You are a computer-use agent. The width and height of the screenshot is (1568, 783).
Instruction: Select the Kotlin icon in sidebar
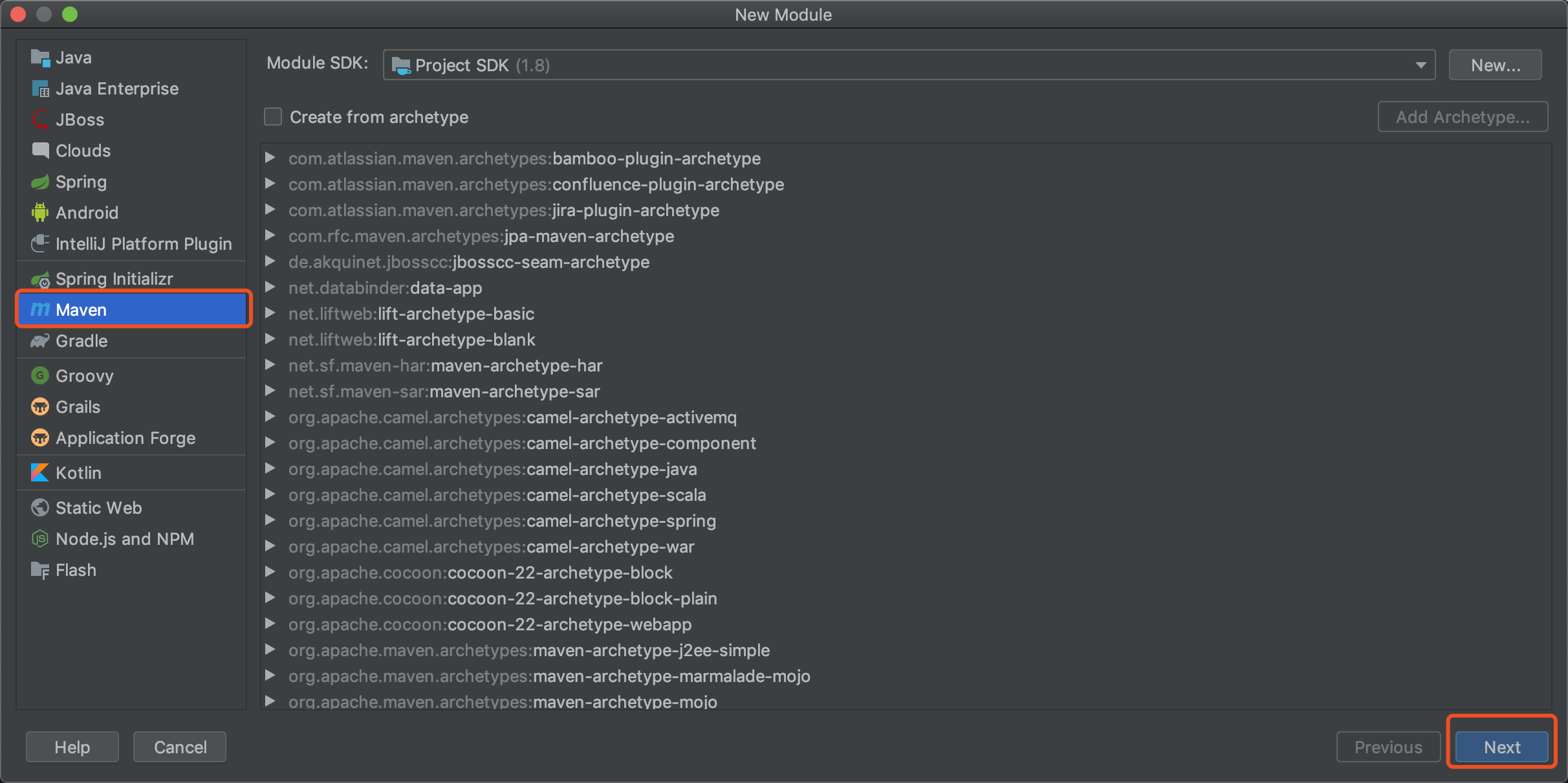(40, 473)
